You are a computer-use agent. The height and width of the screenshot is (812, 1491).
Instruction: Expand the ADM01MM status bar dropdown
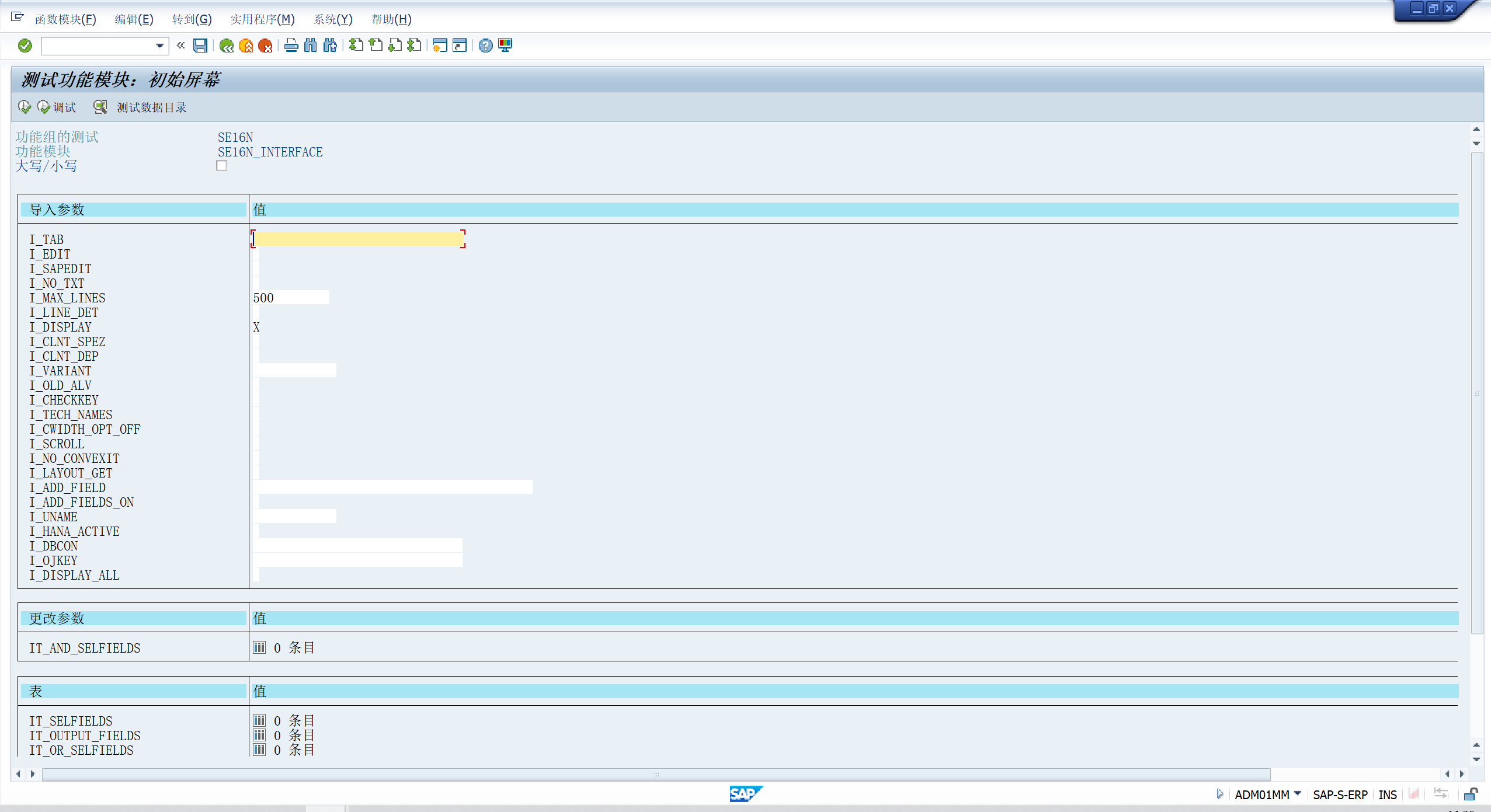pyautogui.click(x=1298, y=793)
